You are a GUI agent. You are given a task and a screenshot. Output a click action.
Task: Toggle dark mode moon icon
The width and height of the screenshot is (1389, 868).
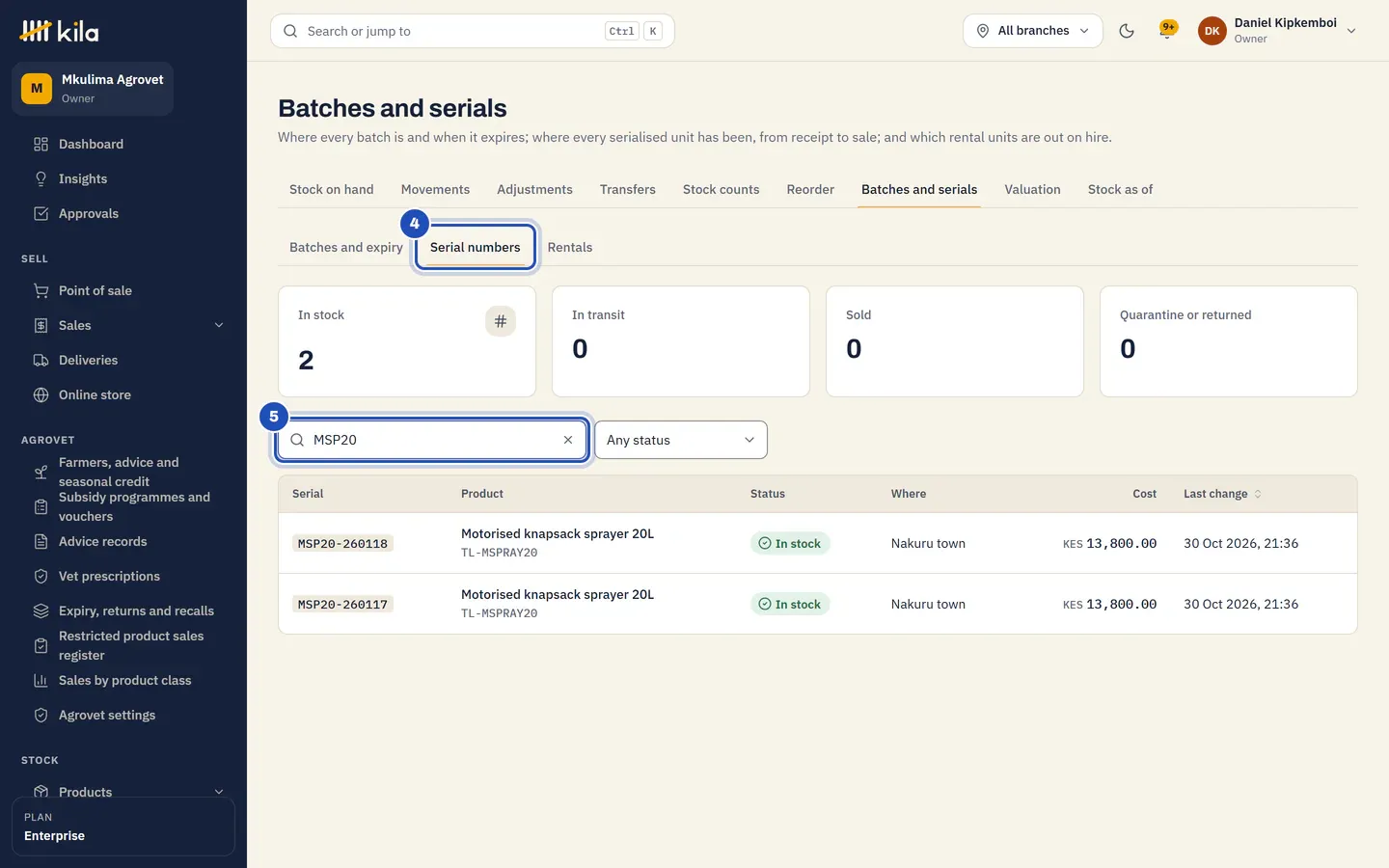(x=1126, y=31)
